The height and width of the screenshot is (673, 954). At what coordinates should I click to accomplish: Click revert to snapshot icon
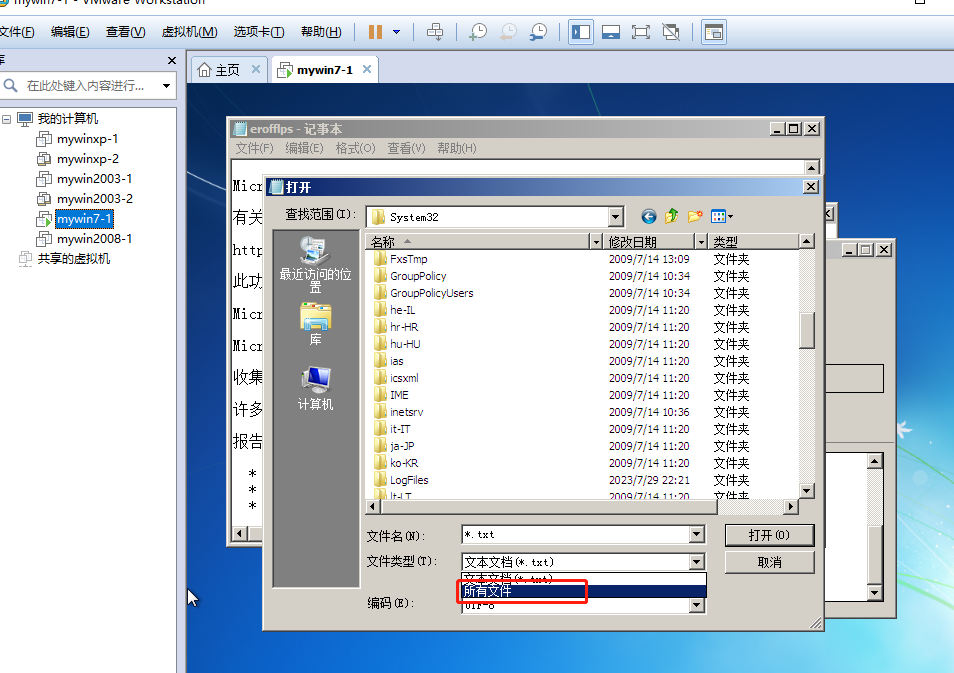pos(509,32)
